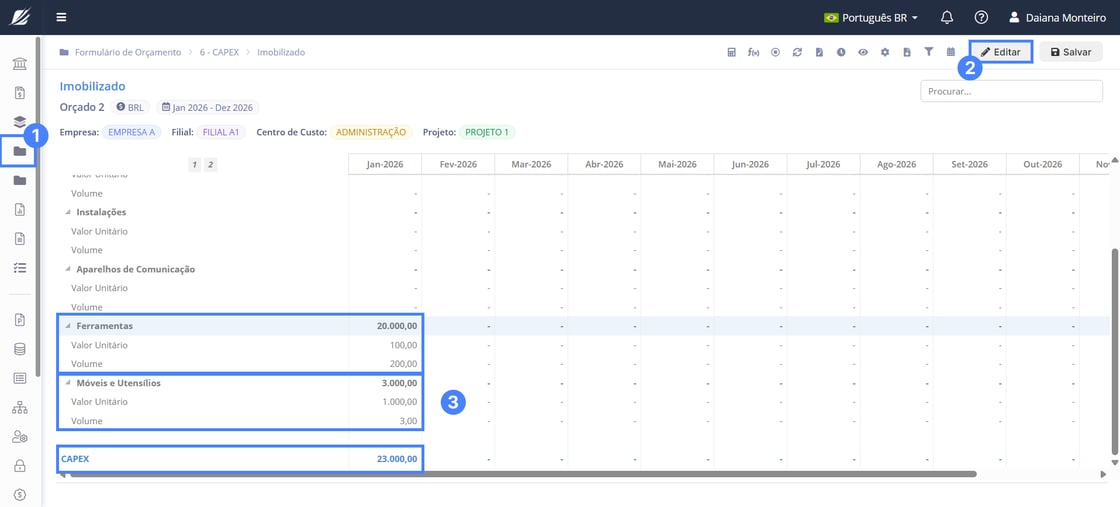Click the Salvar button
This screenshot has width=1120, height=507.
tap(1071, 52)
